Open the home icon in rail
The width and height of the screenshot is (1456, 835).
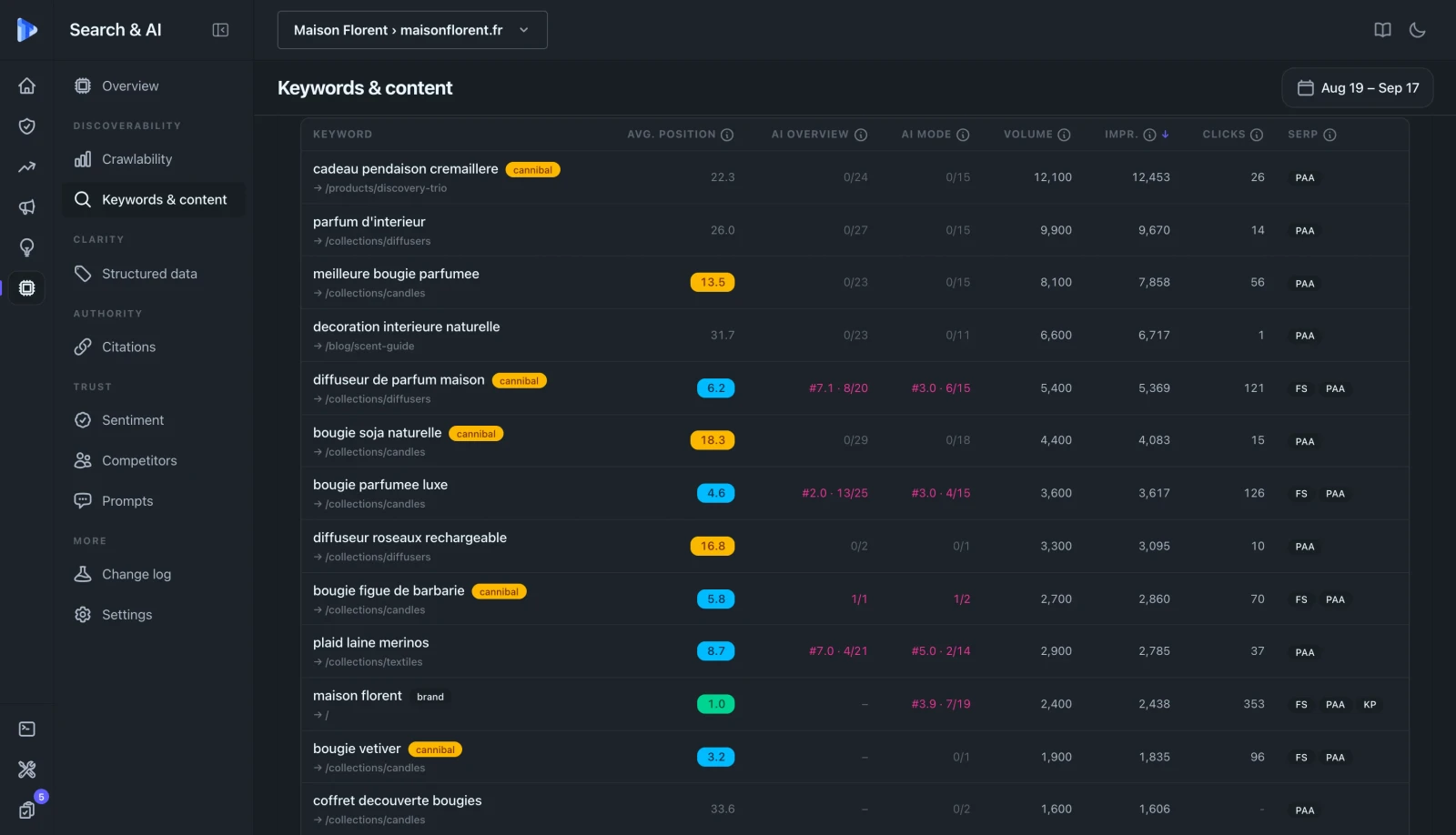[x=27, y=86]
